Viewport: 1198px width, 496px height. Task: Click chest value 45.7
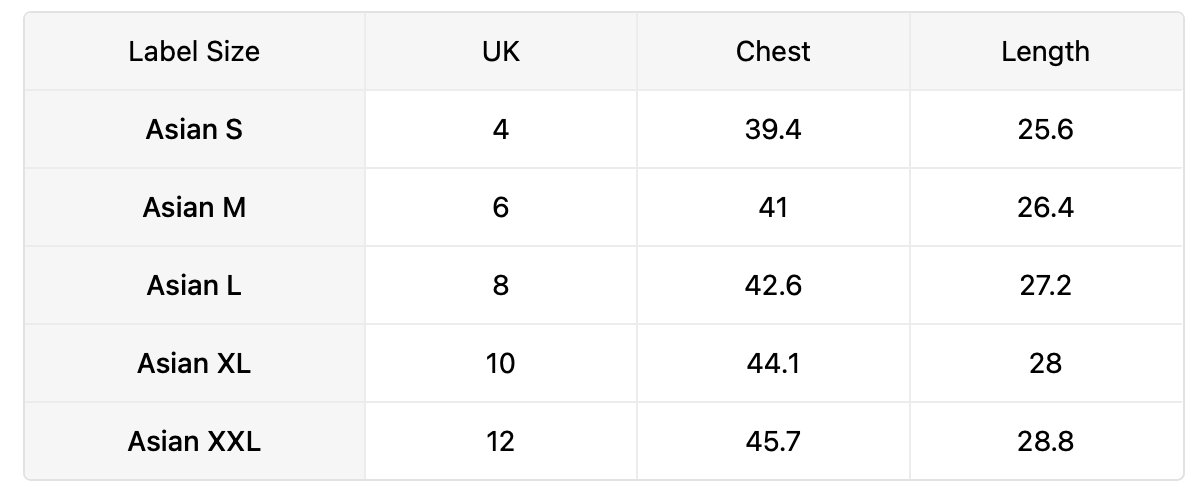point(773,442)
